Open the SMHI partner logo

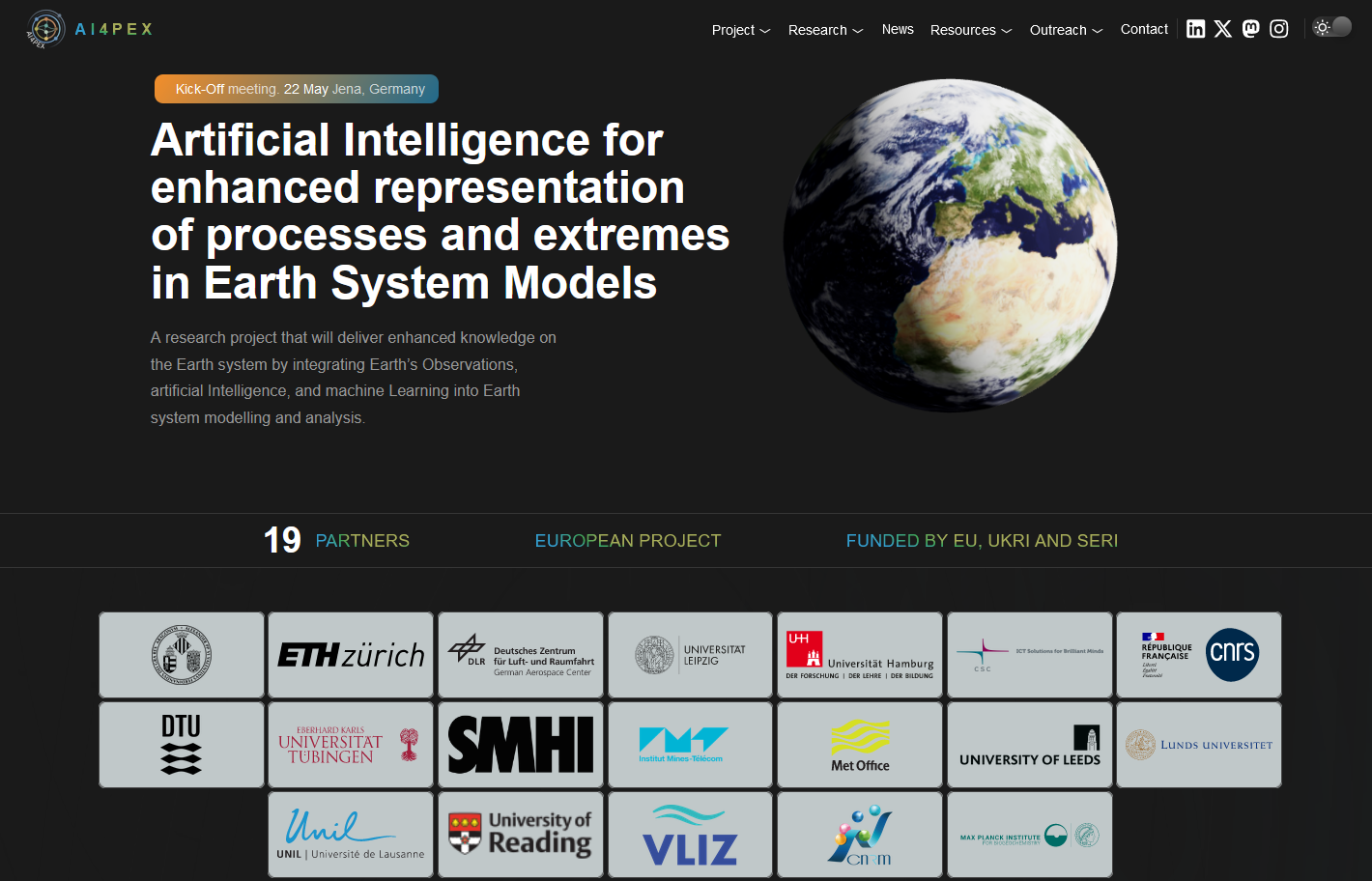pos(521,745)
